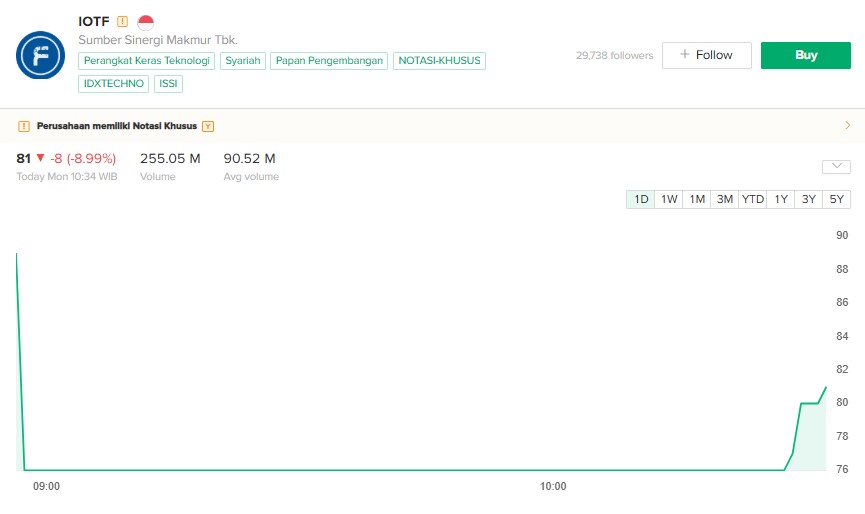Viewport: 865px width, 514px height.
Task: Click the IOTF ticker symbol heading
Action: (94, 22)
